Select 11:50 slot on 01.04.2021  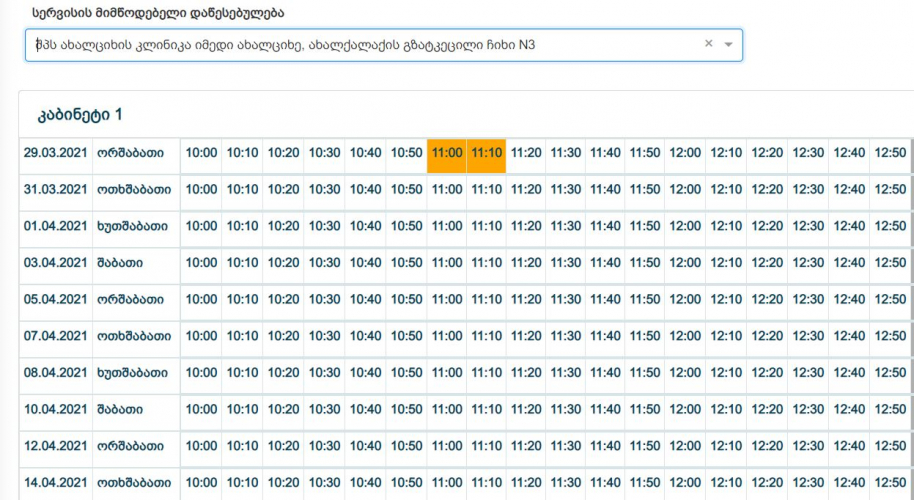645,226
